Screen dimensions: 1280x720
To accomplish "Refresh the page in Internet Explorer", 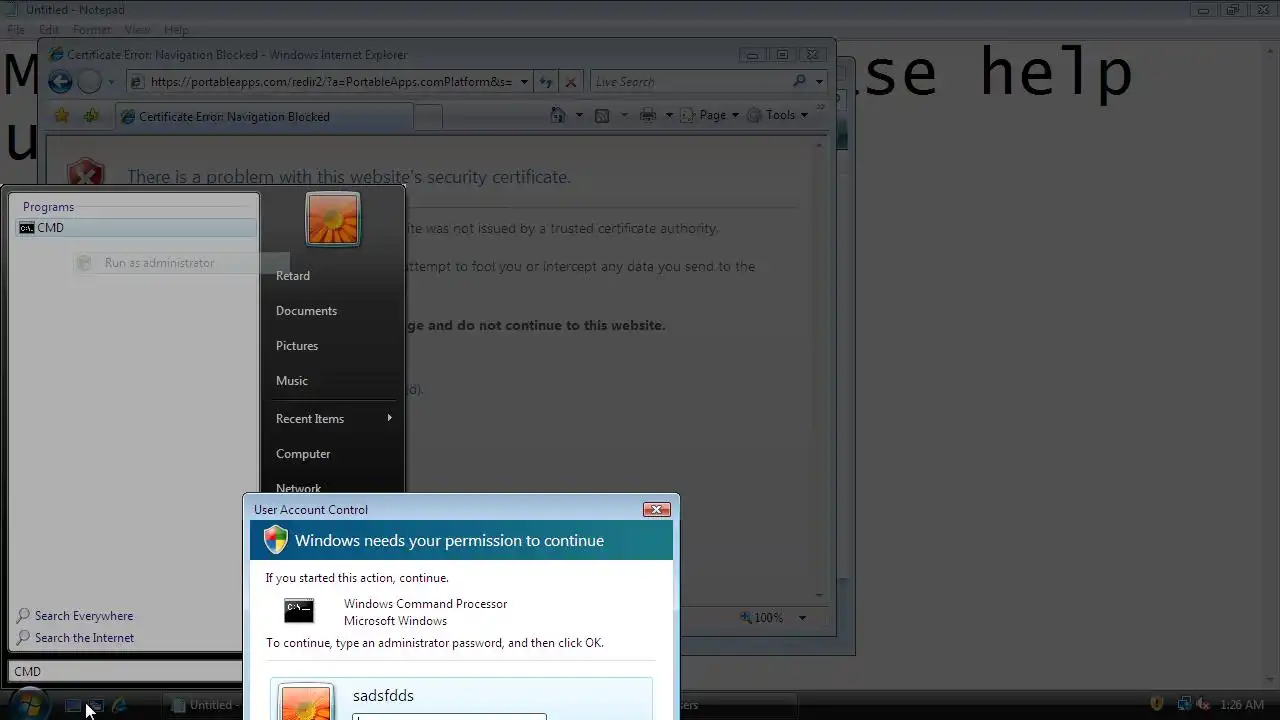I will (546, 82).
